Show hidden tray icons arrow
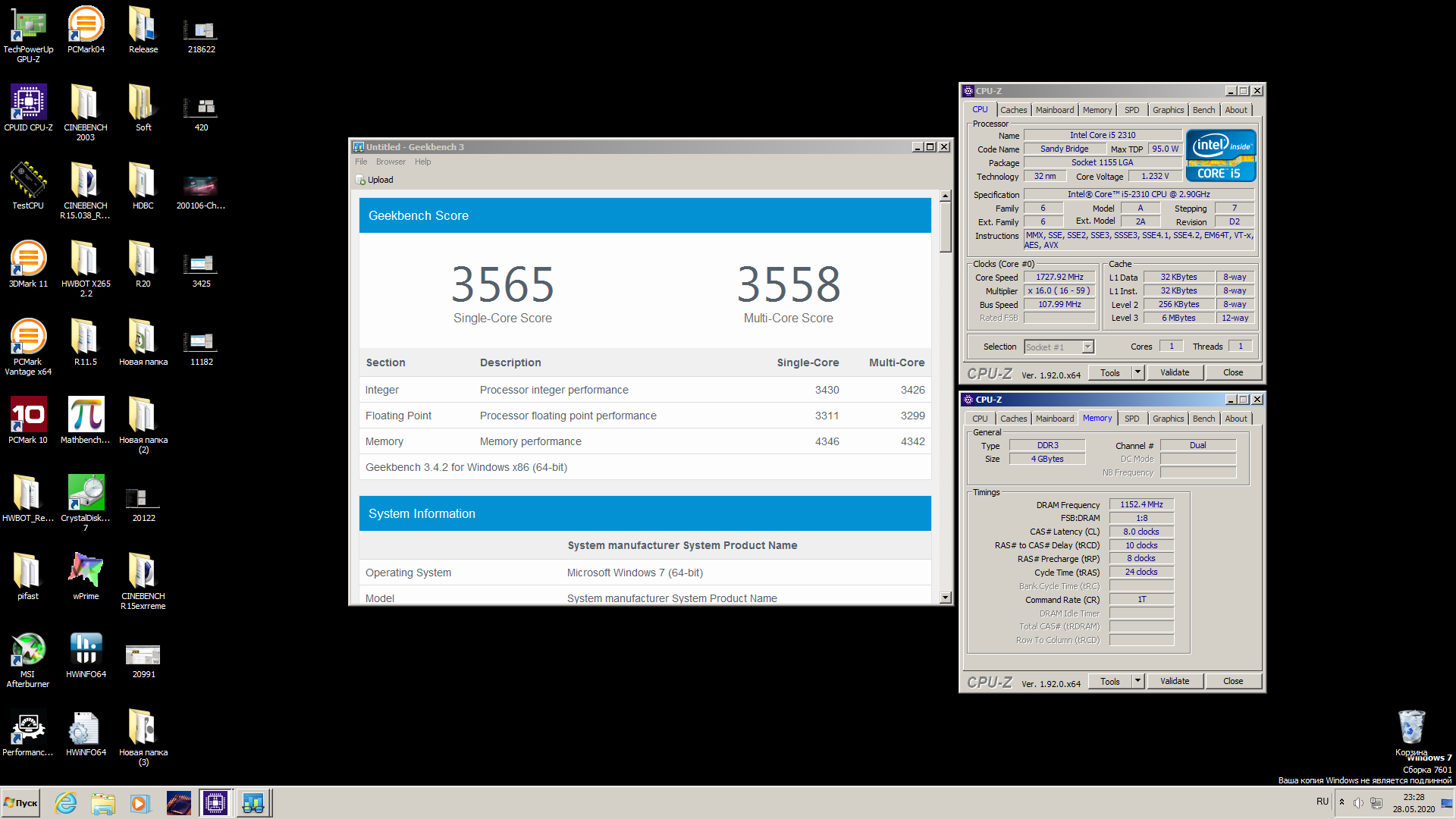 click(x=1341, y=802)
